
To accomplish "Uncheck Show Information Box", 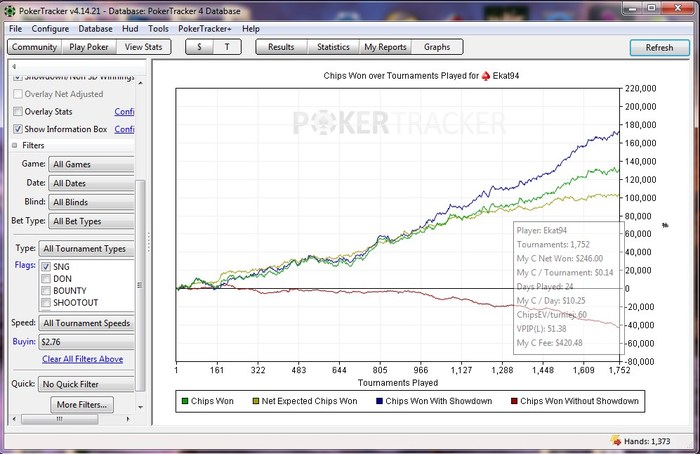I will tap(18, 129).
